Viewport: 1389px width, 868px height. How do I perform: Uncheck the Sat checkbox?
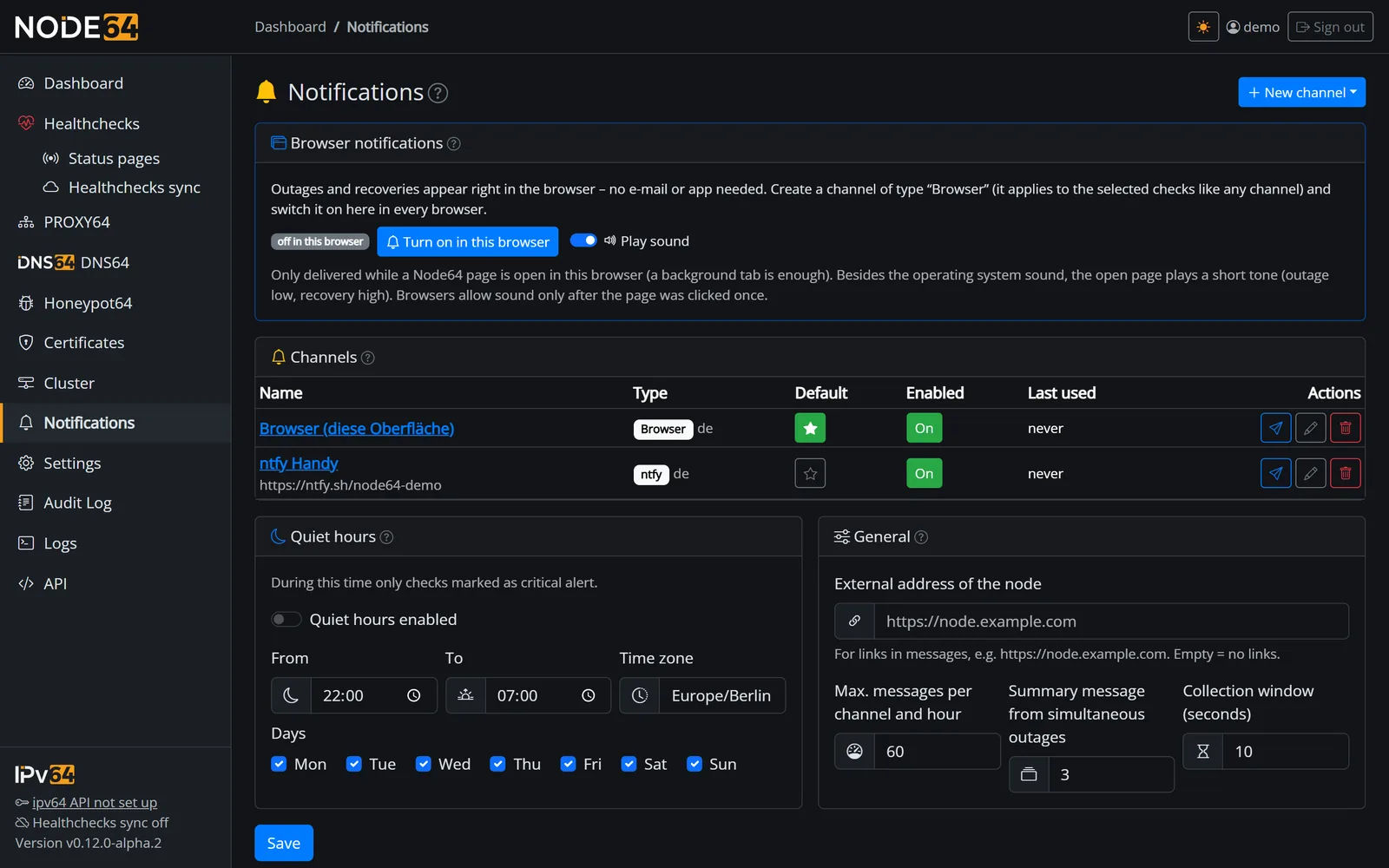click(x=629, y=764)
